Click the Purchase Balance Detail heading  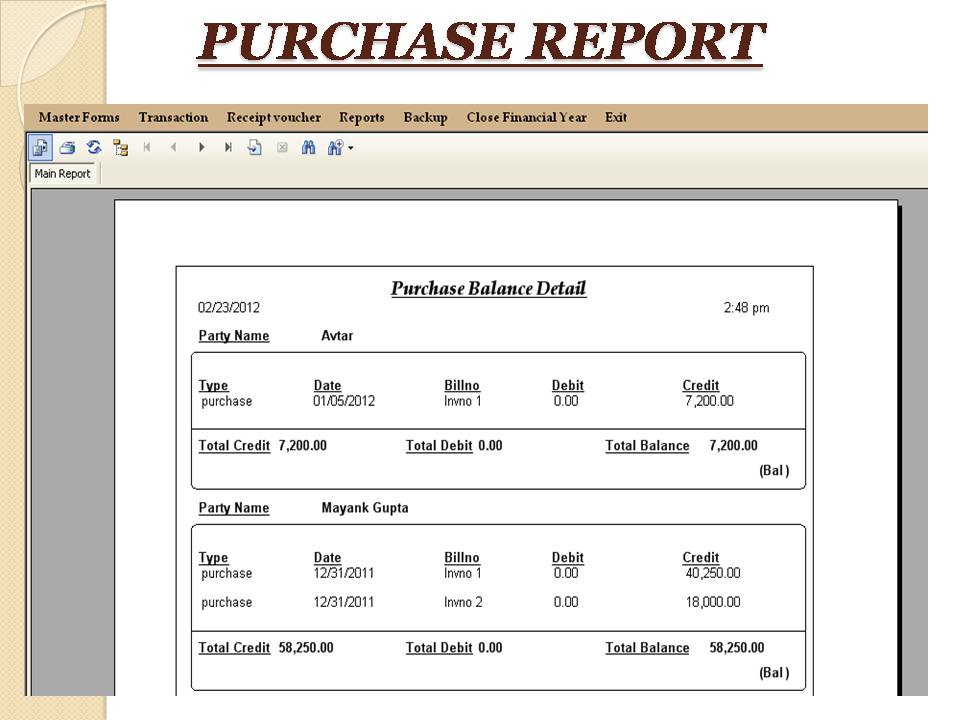489,288
